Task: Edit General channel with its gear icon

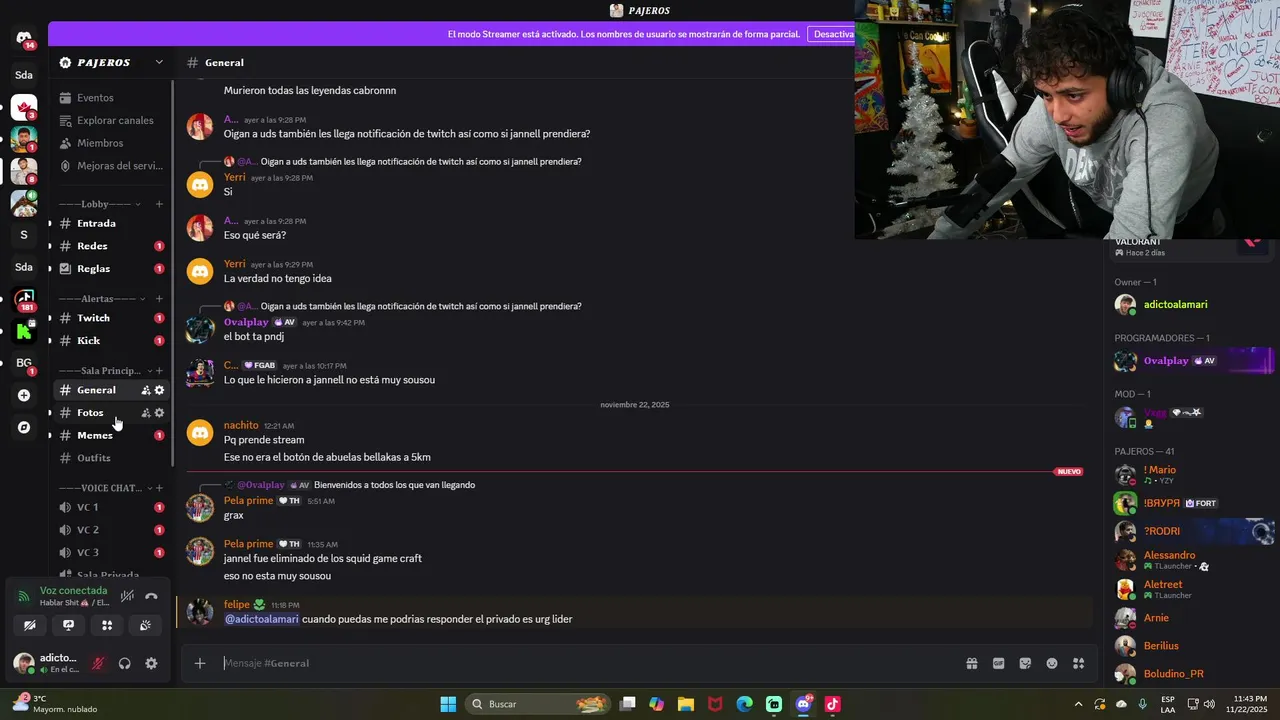Action: point(159,390)
